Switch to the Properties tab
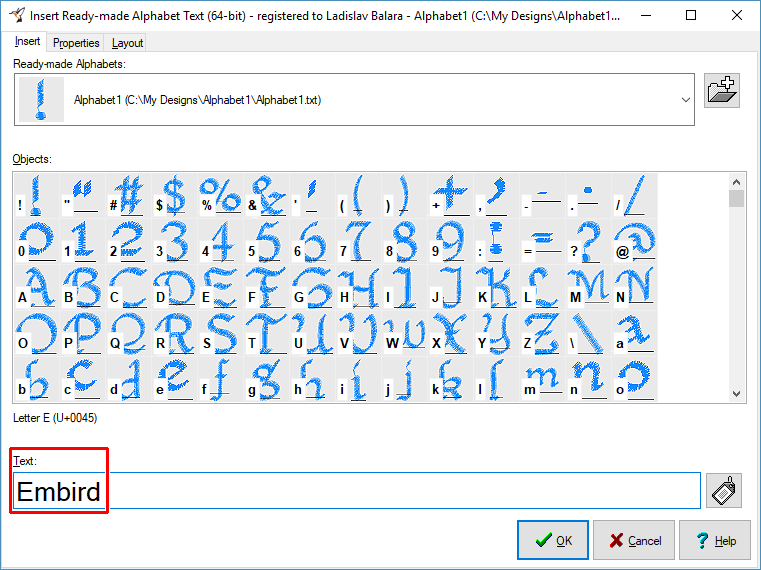Image resolution: width=761 pixels, height=570 pixels. (76, 43)
